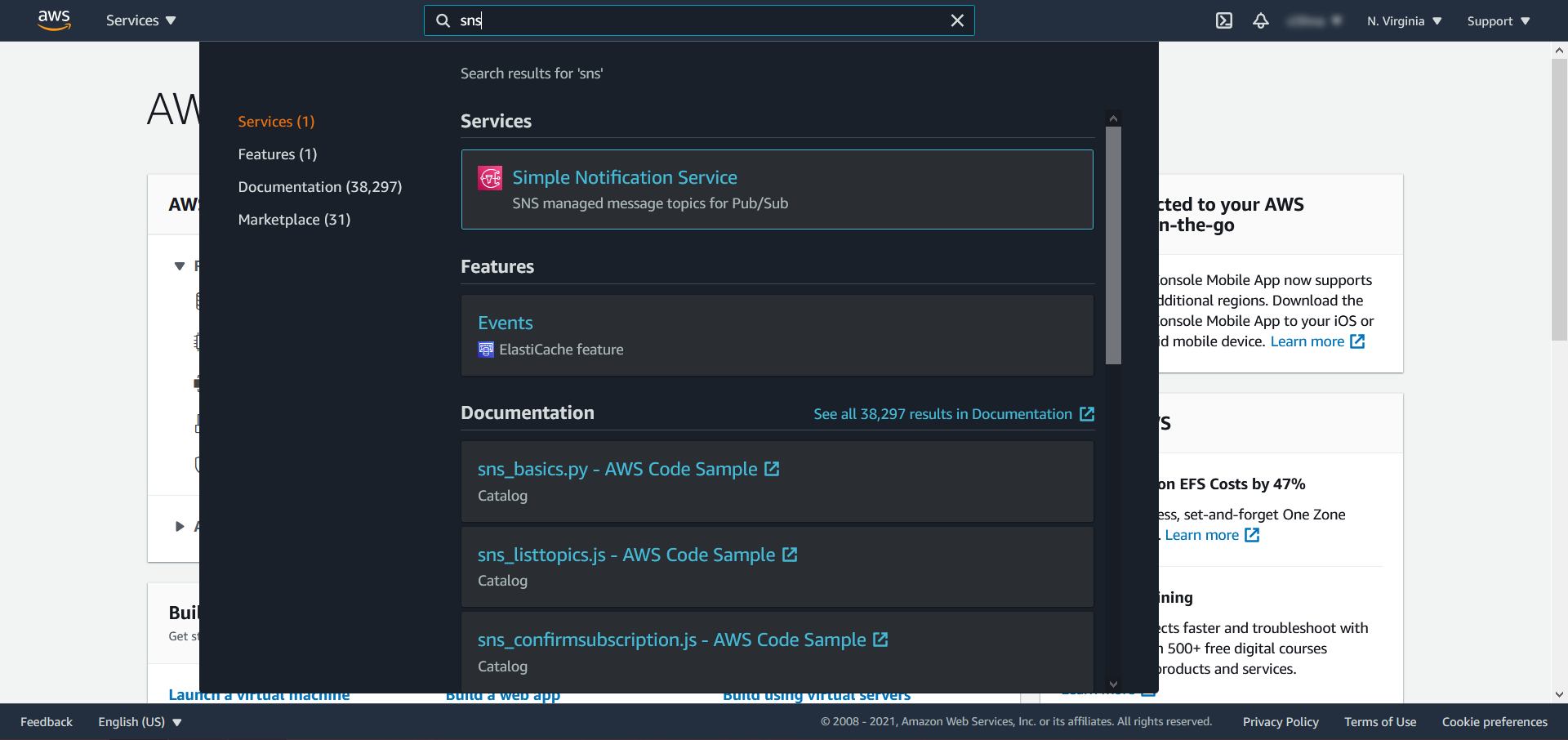Open the notifications bell icon
Viewport: 1568px width, 740px height.
tap(1261, 20)
